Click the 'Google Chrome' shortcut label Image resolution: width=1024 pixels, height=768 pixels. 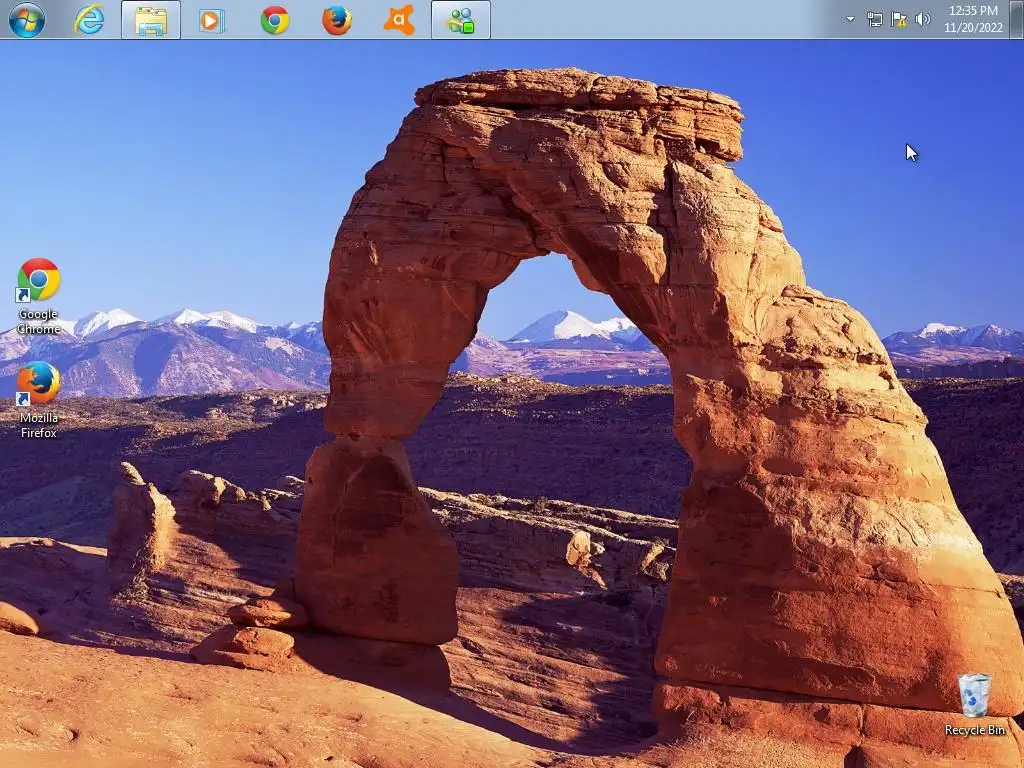click(x=39, y=321)
